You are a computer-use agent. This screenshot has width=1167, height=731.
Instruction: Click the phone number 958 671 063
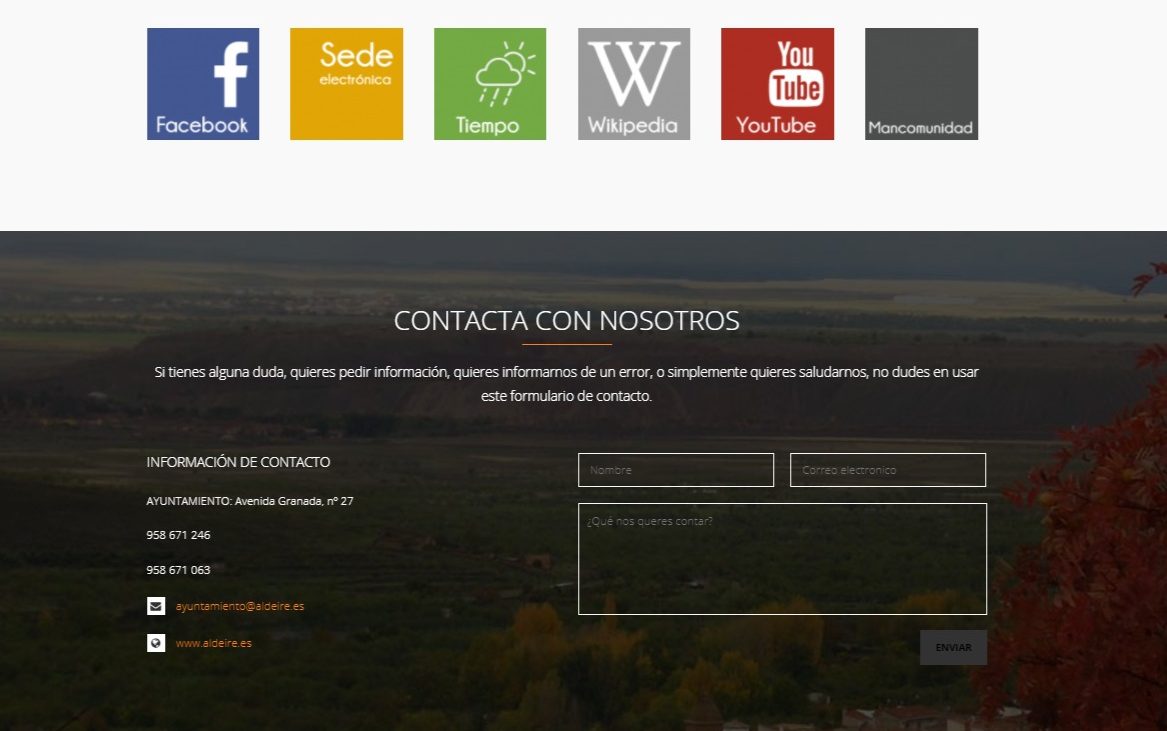click(x=178, y=570)
